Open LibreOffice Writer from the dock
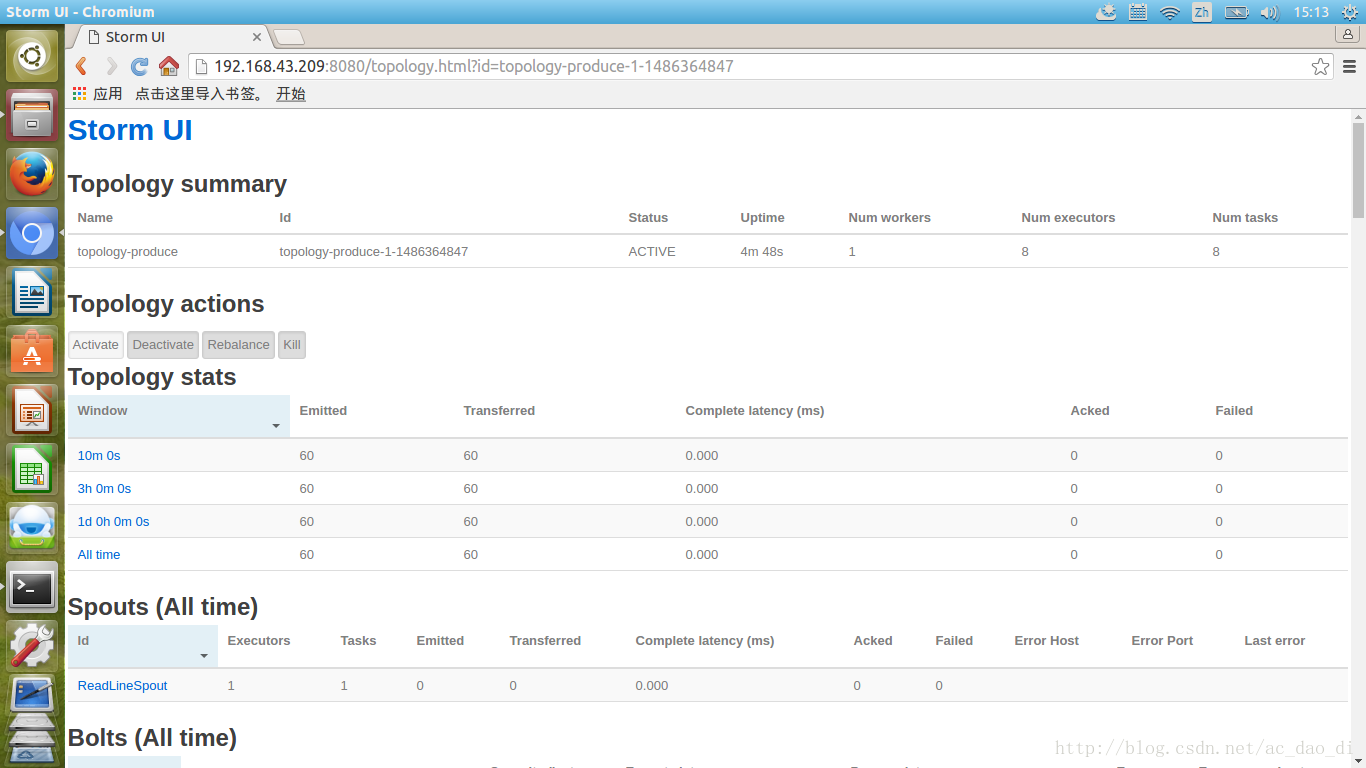Viewport: 1366px width, 768px height. coord(32,292)
